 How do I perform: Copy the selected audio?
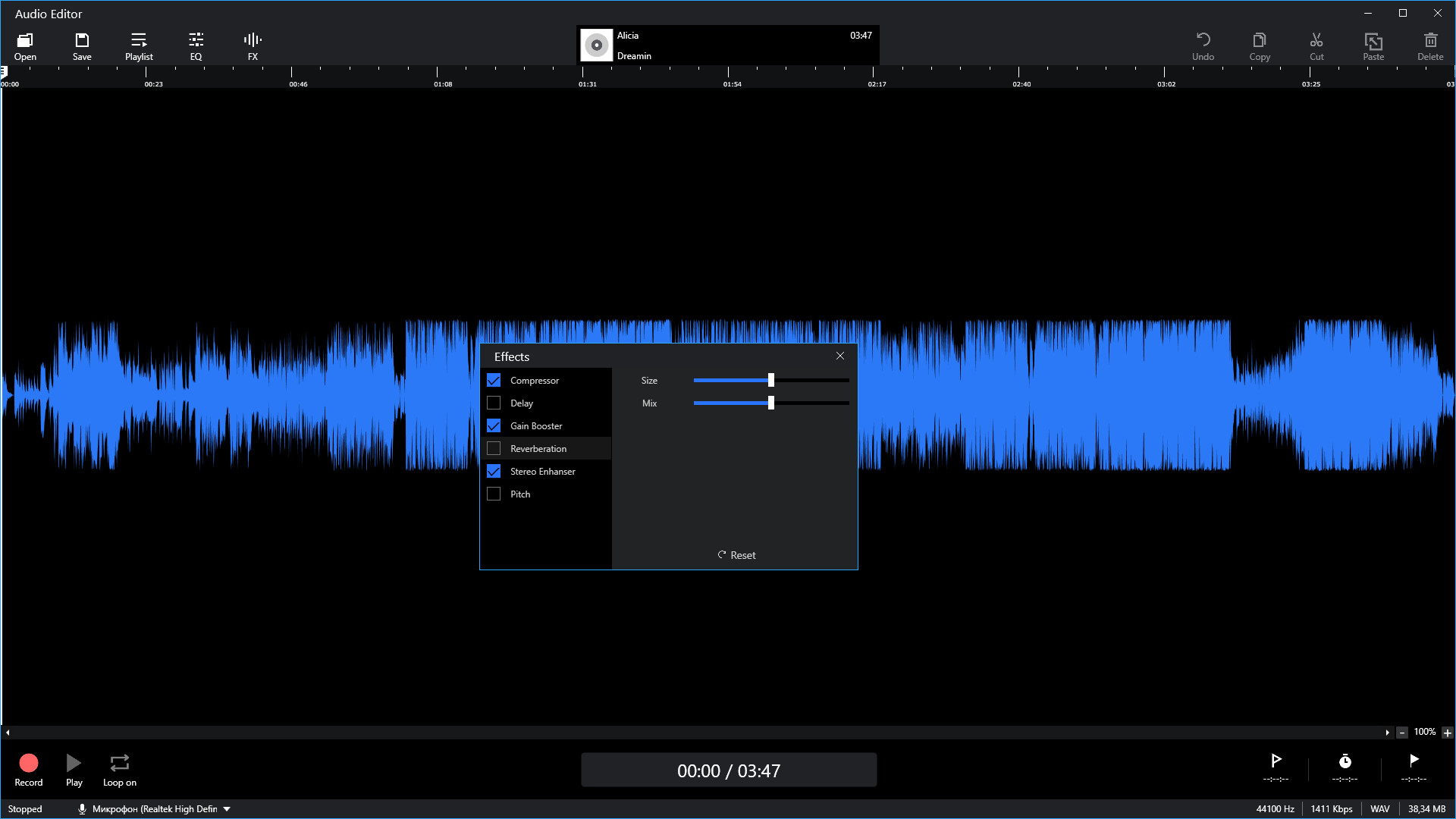coord(1260,45)
